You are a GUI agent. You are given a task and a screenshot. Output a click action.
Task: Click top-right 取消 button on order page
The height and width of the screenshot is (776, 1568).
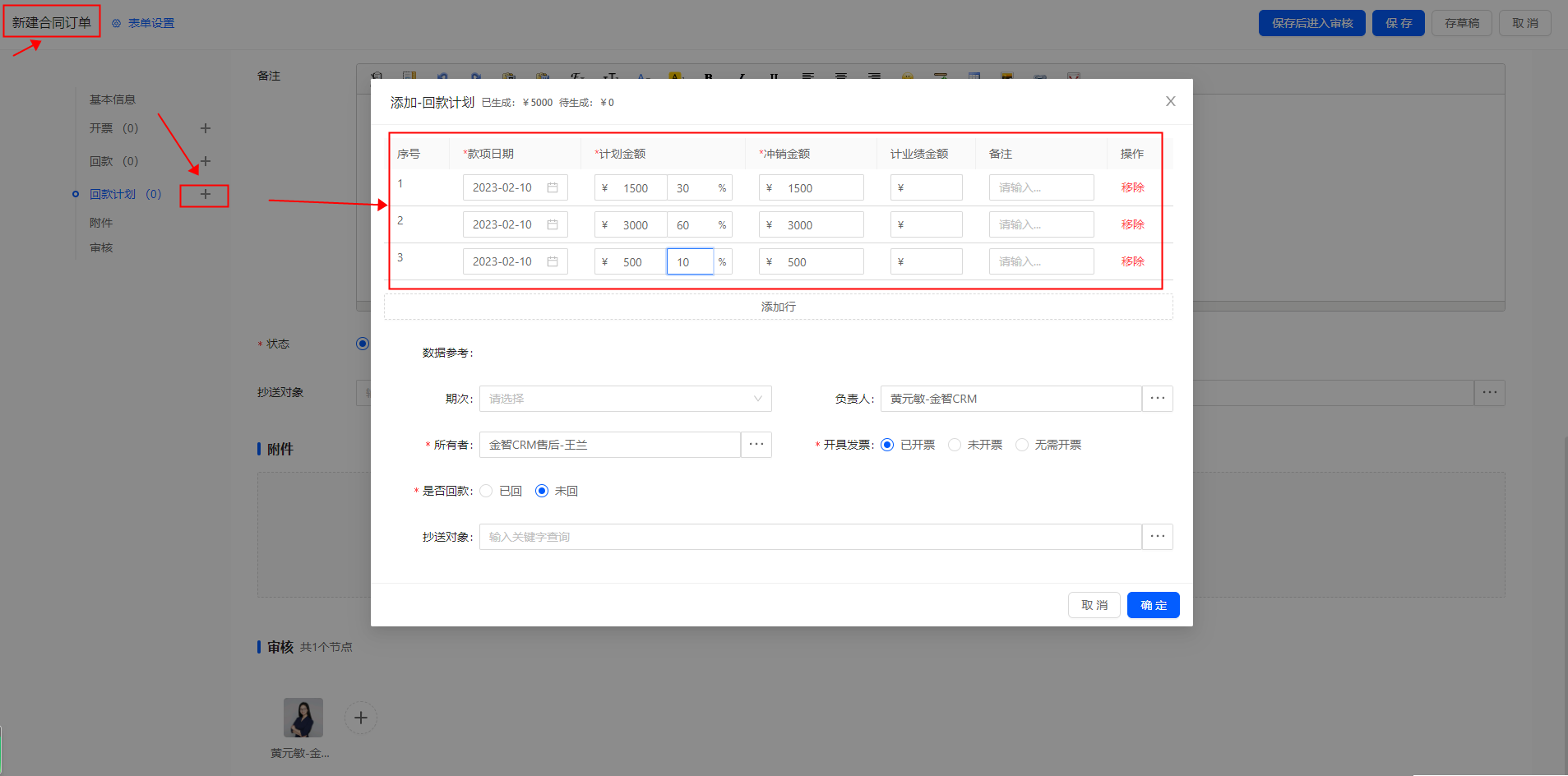pyautogui.click(x=1525, y=23)
